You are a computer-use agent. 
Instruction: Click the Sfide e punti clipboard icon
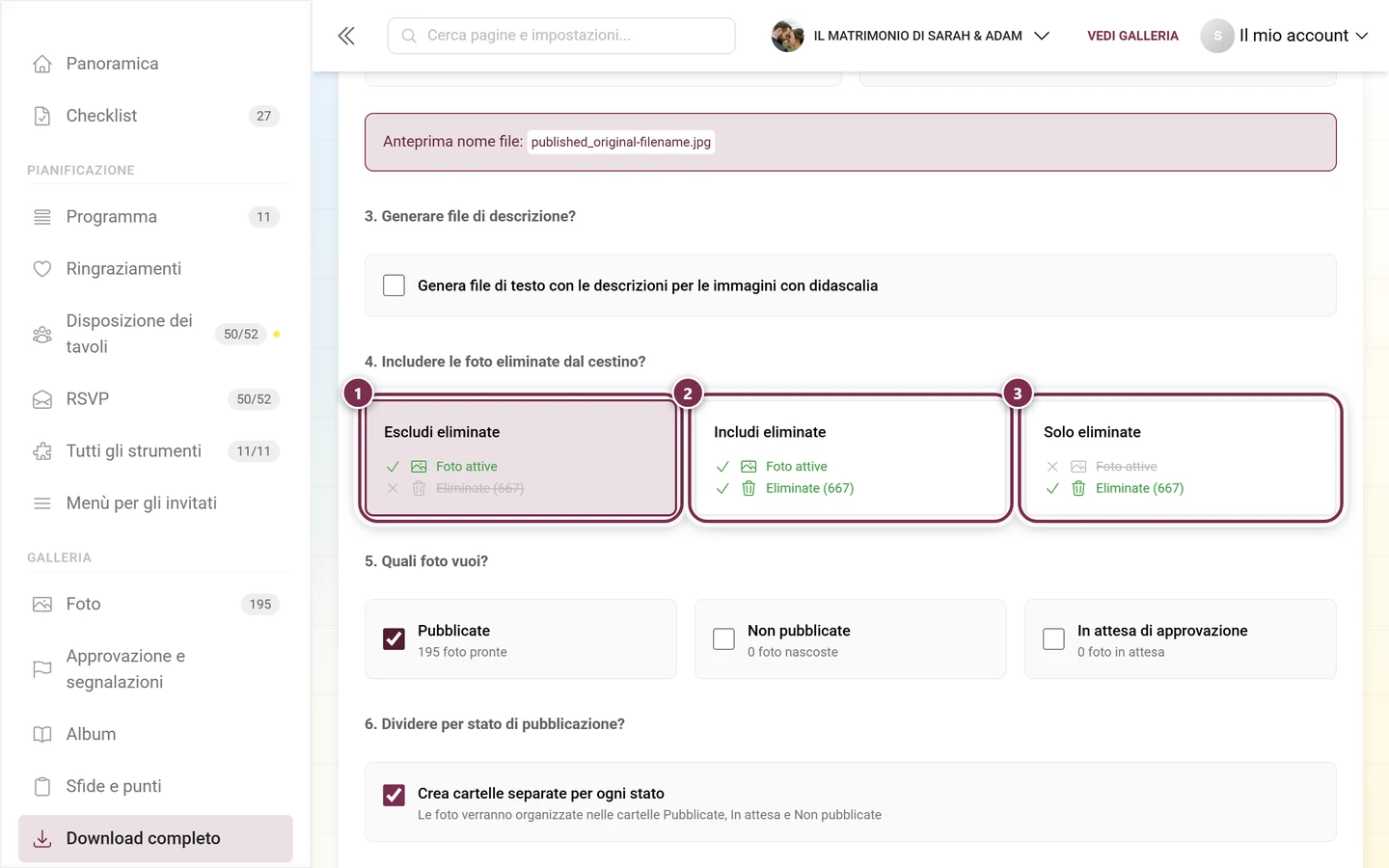click(x=42, y=787)
